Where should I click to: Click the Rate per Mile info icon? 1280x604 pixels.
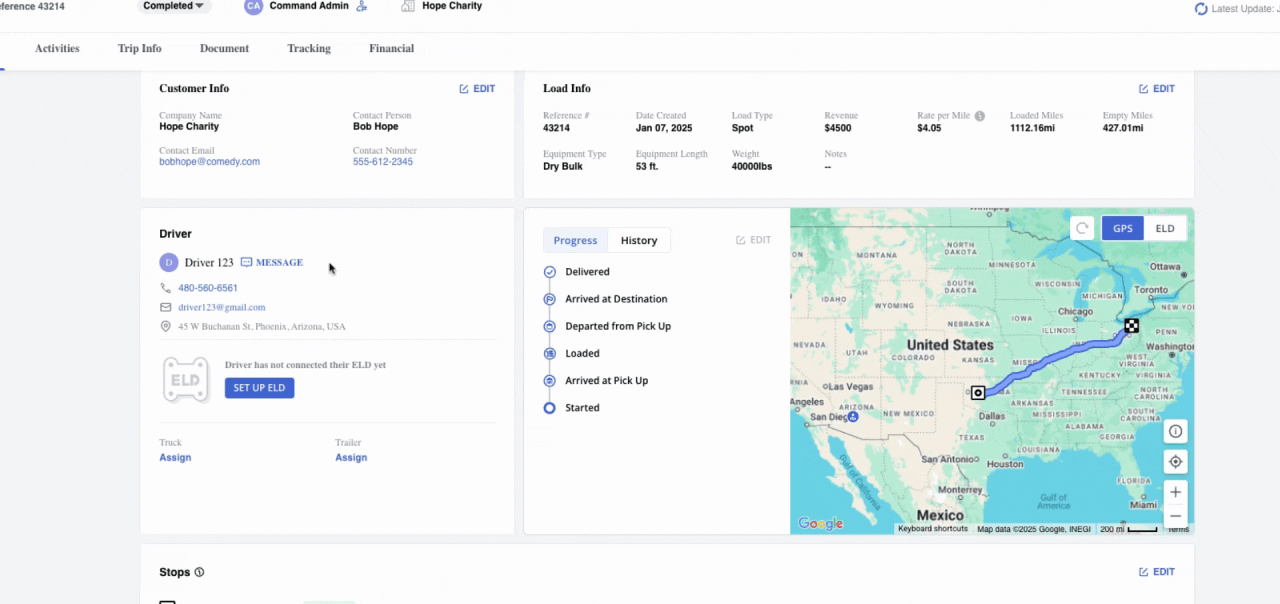pyautogui.click(x=980, y=116)
